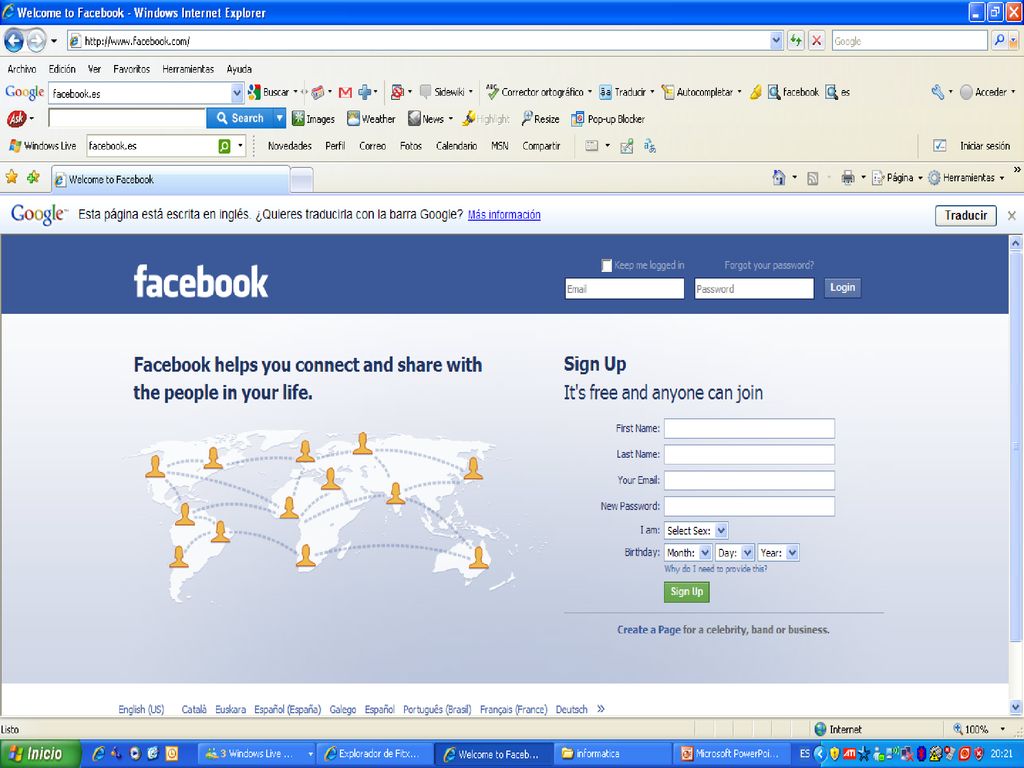Open the Ayuda menu
The image size is (1024, 768).
[239, 69]
